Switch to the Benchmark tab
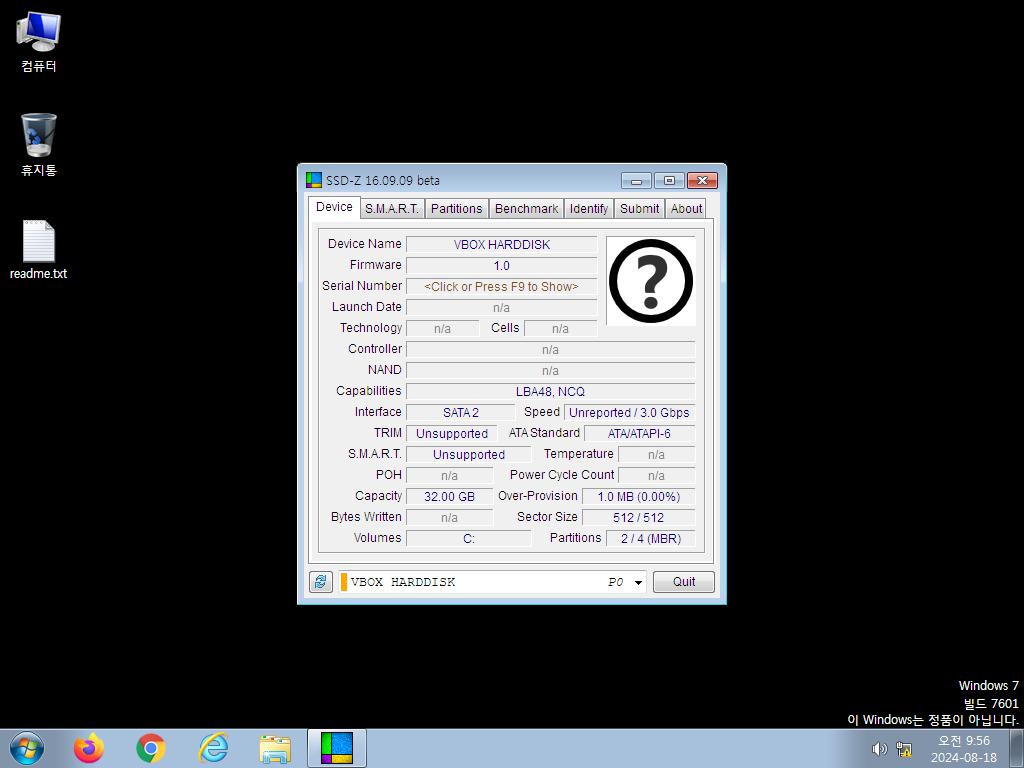Screen dimensions: 1024x768 pos(526,208)
